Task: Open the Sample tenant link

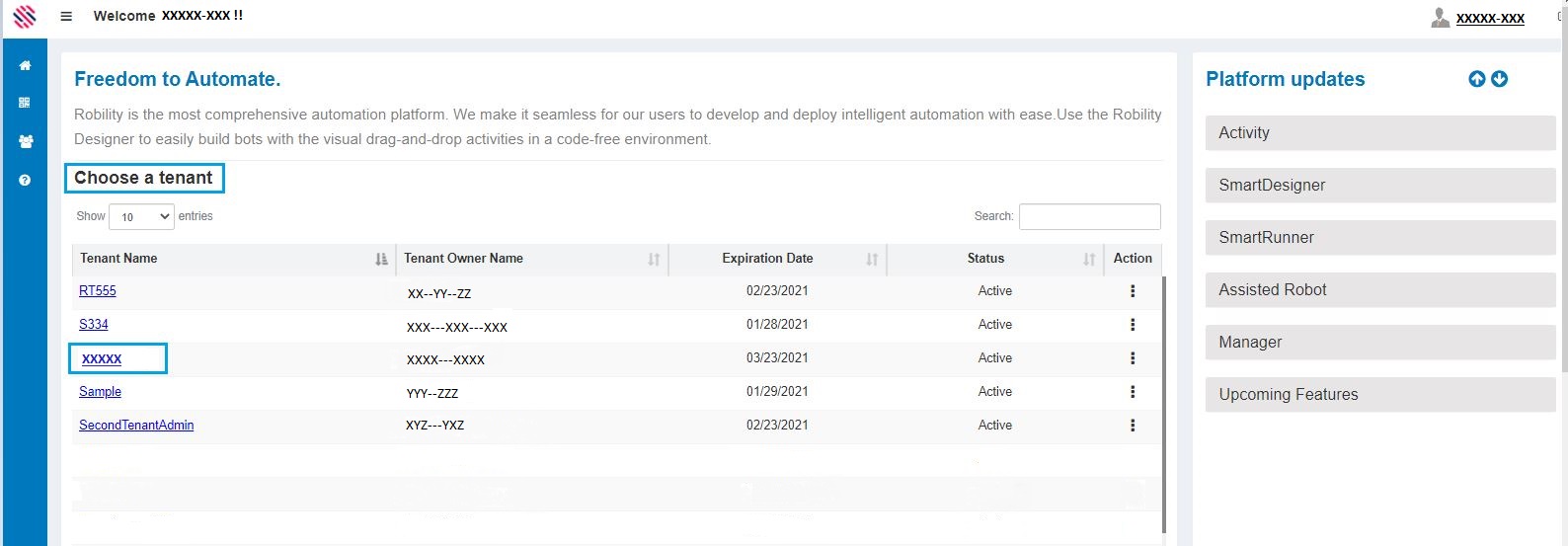Action: (x=100, y=392)
